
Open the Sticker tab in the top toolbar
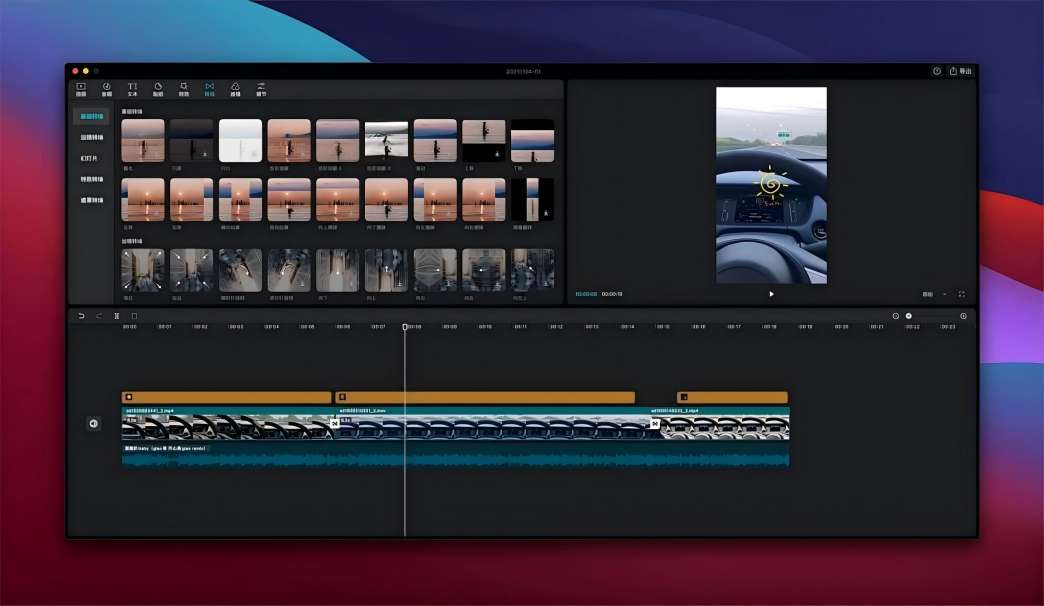point(158,89)
